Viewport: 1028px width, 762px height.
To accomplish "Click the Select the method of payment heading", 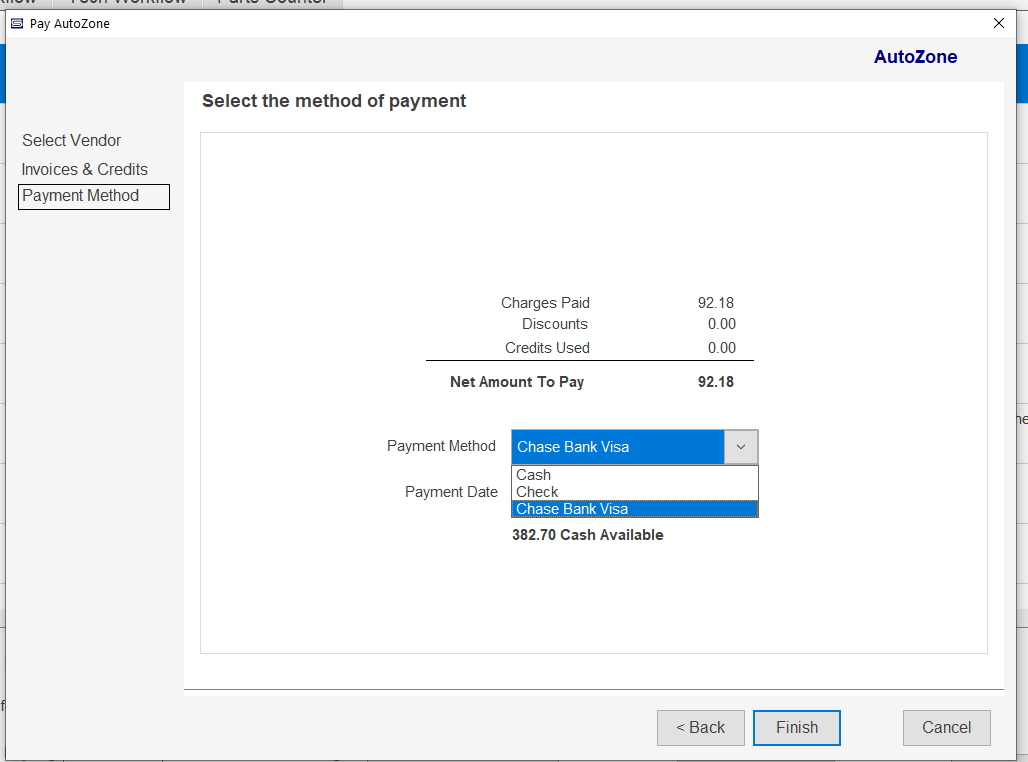I will point(334,101).
